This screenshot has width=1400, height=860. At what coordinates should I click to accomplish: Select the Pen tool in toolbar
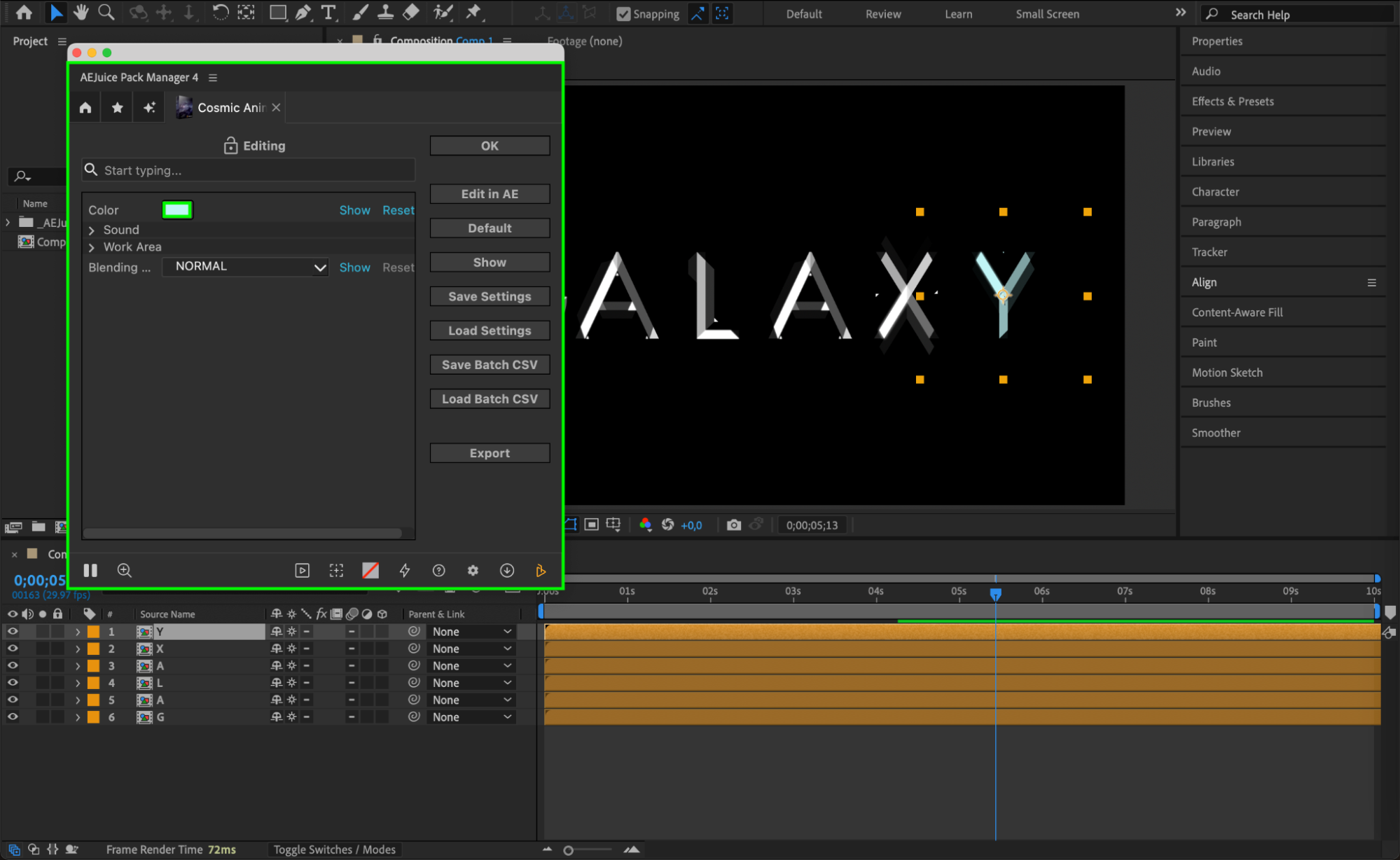point(303,13)
